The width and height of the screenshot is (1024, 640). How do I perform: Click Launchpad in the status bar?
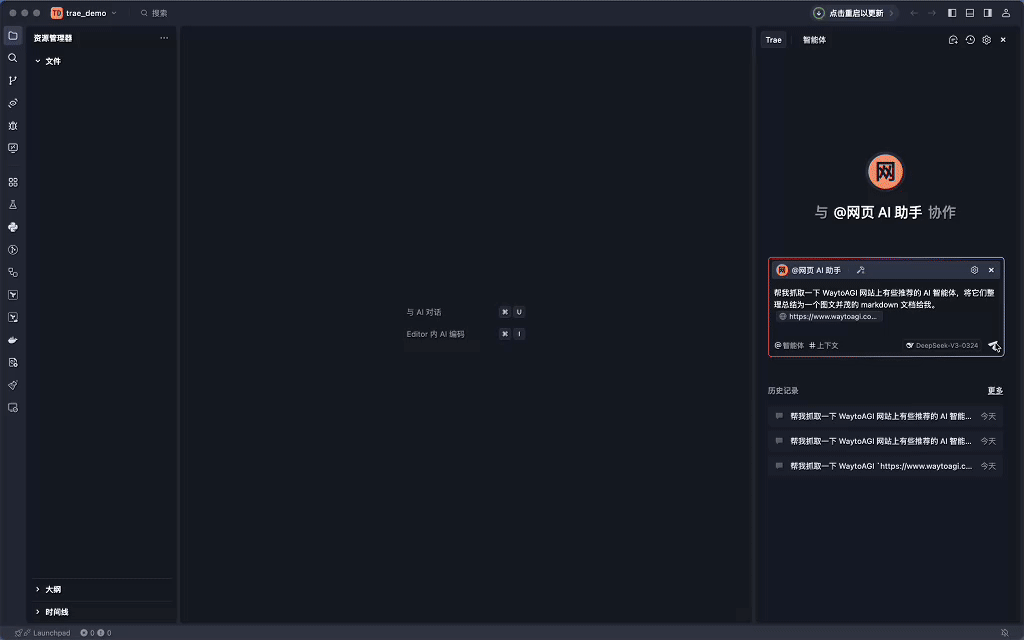(x=43, y=633)
